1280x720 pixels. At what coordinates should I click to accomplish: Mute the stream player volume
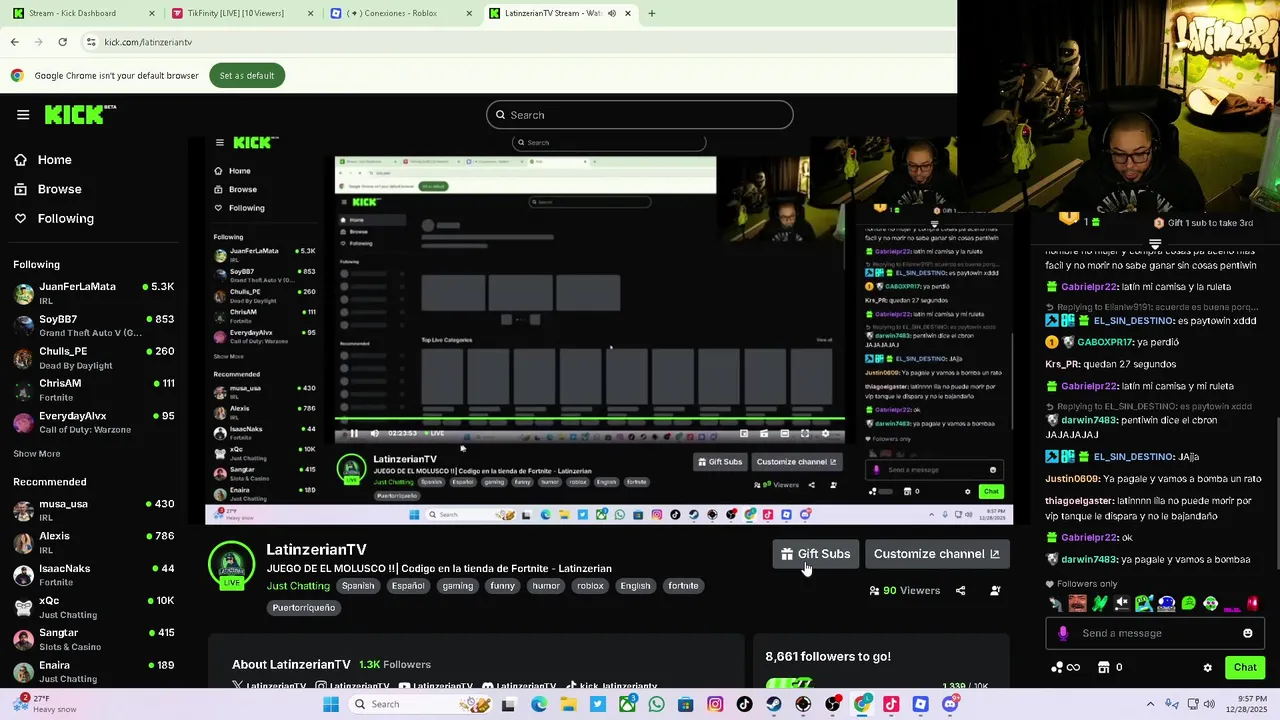click(x=375, y=433)
